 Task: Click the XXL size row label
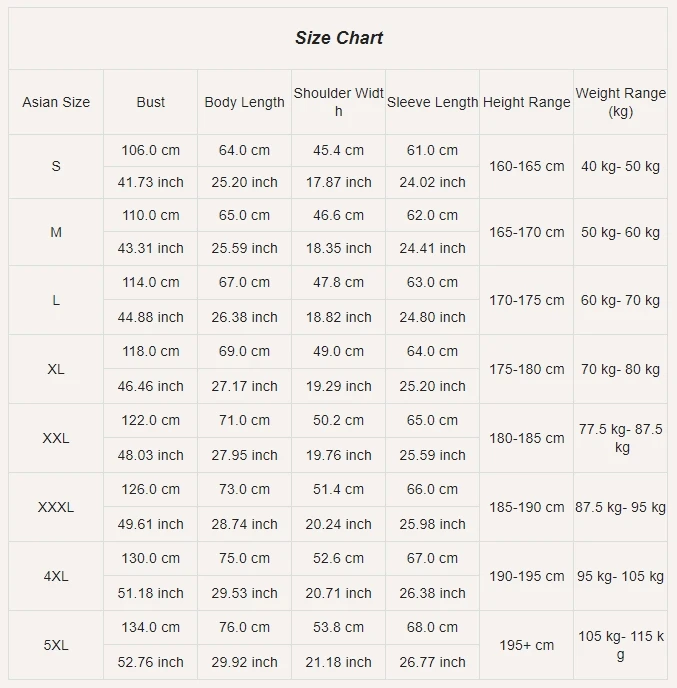56,438
